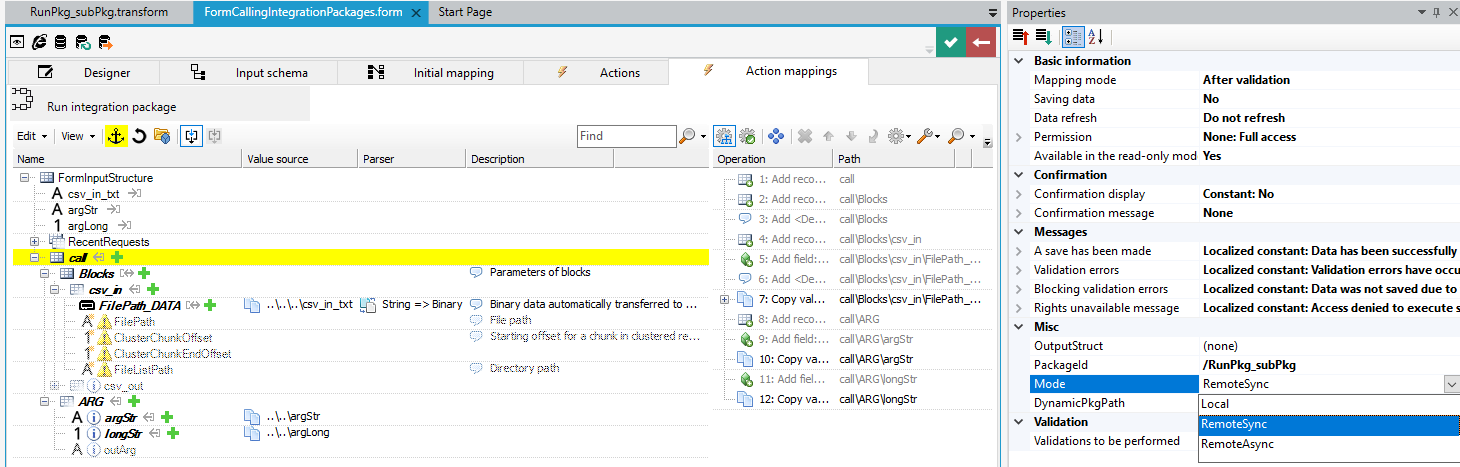
Task: Select RemoteSync option in dropdown list
Action: click(1329, 424)
